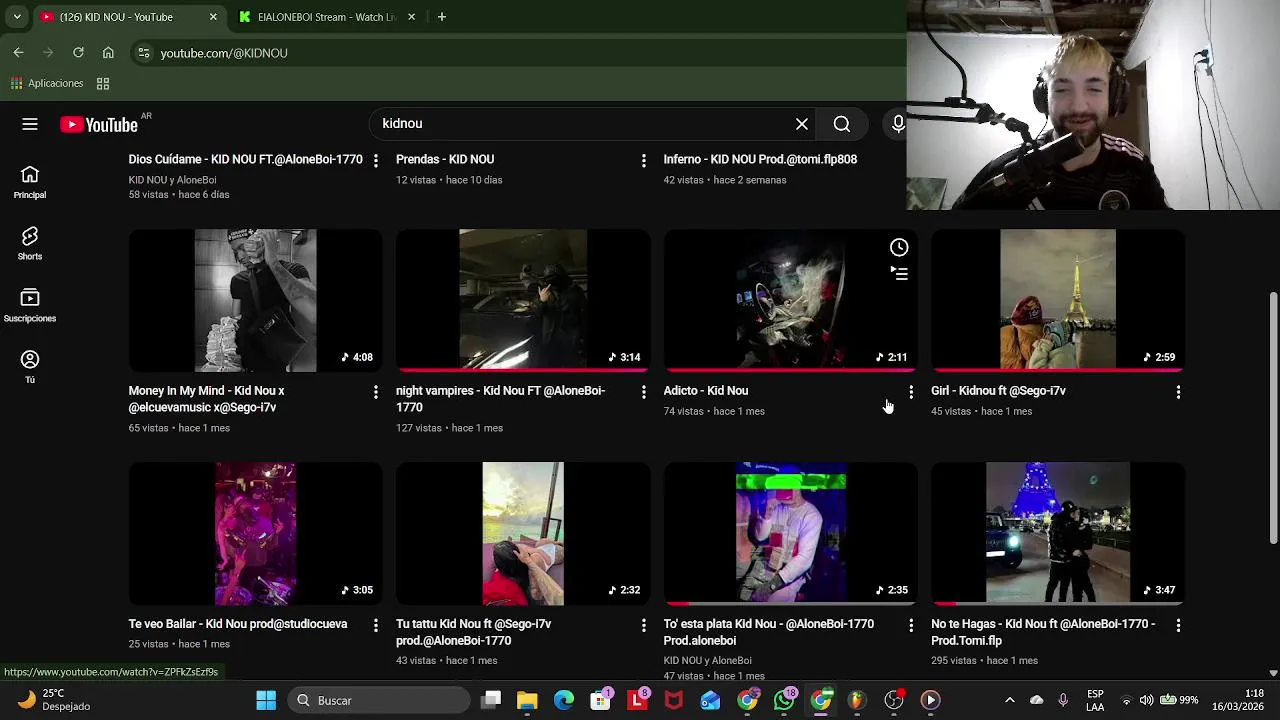This screenshot has height=720, width=1280.
Task: Open browser home page
Action: point(108,53)
